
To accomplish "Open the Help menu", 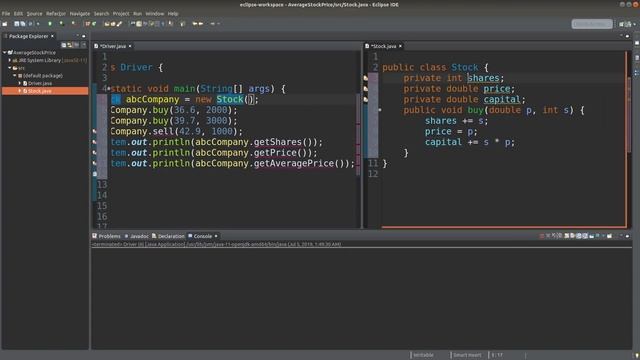I will click(x=173, y=13).
